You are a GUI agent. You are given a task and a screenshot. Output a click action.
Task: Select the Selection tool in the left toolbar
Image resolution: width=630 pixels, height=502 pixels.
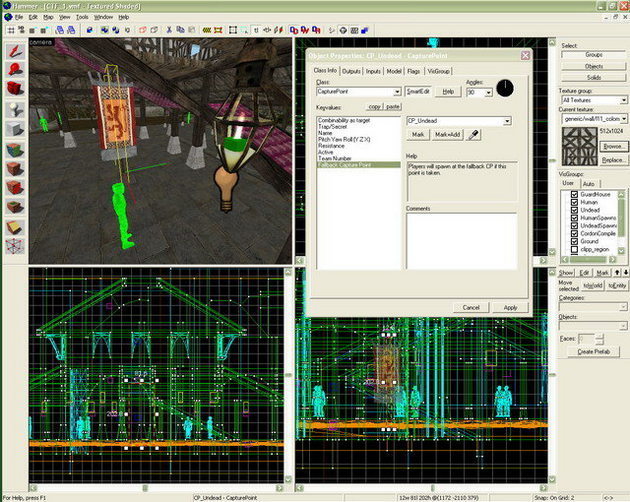[15, 49]
